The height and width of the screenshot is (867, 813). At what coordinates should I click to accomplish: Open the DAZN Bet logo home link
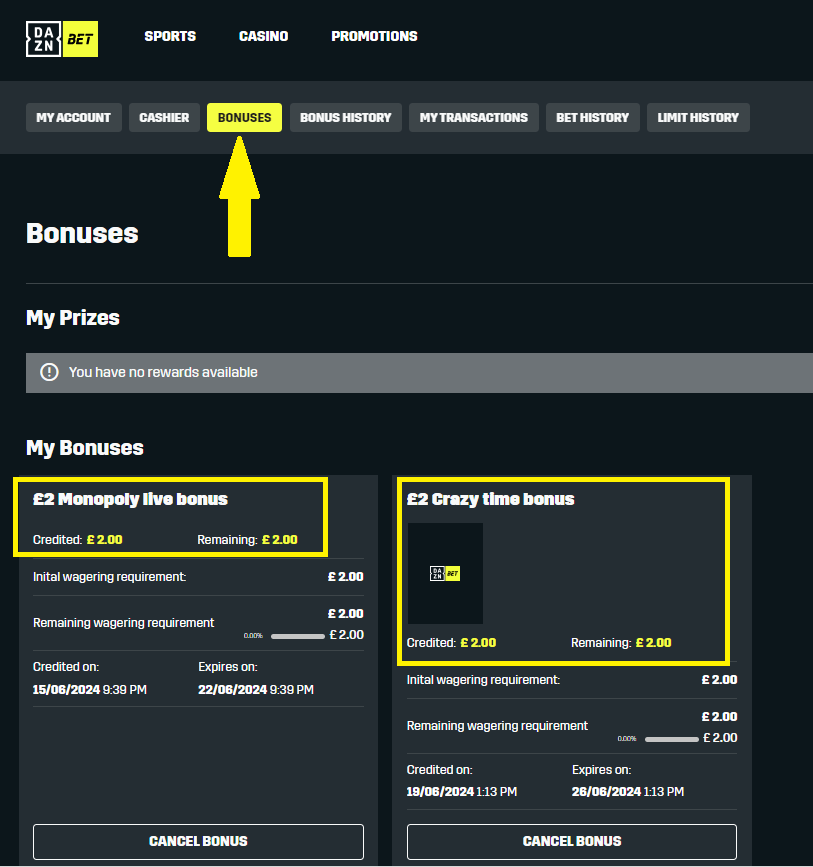pos(62,39)
